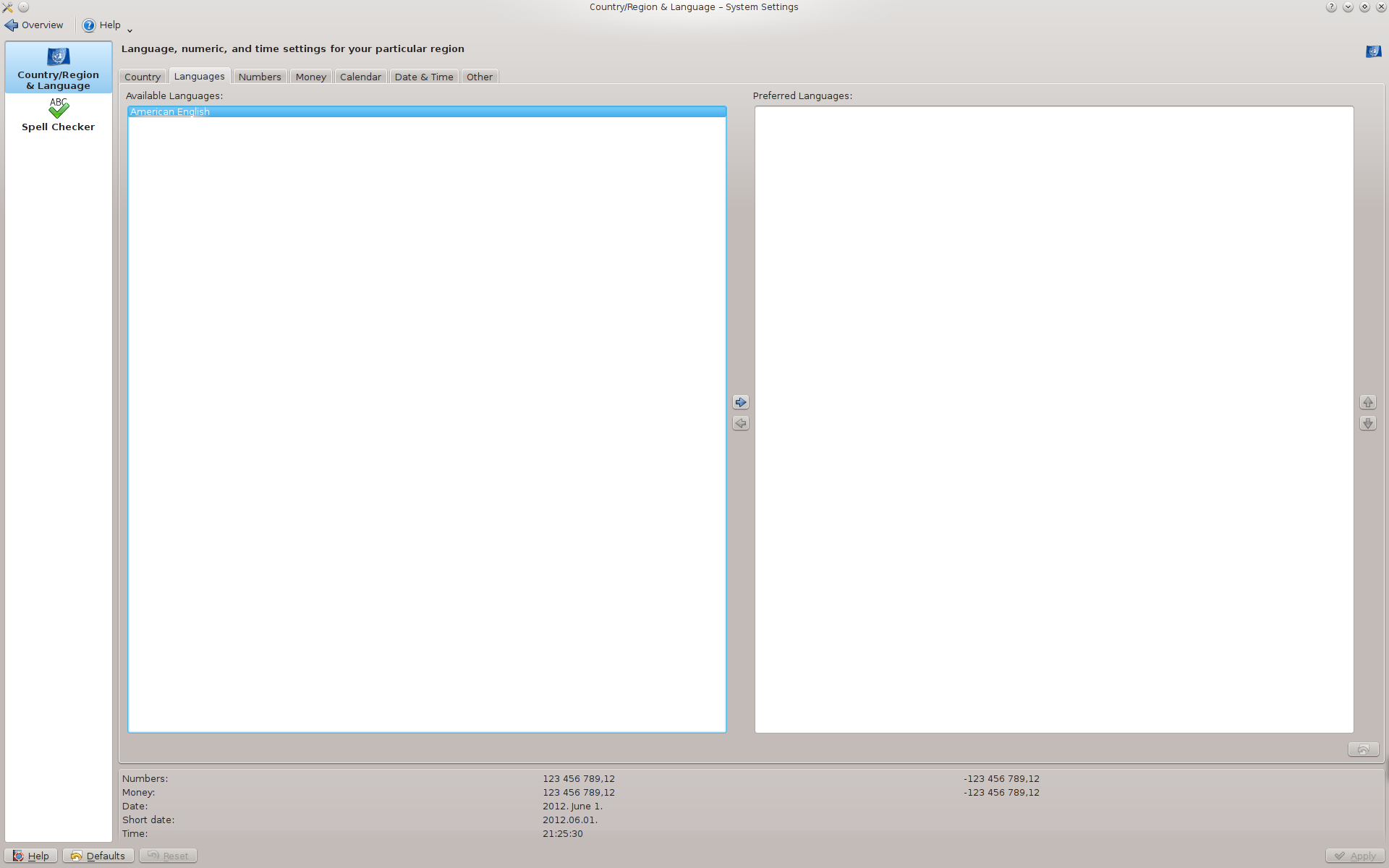Click right arrow to add language
Viewport: 1389px width, 868px height.
point(740,402)
